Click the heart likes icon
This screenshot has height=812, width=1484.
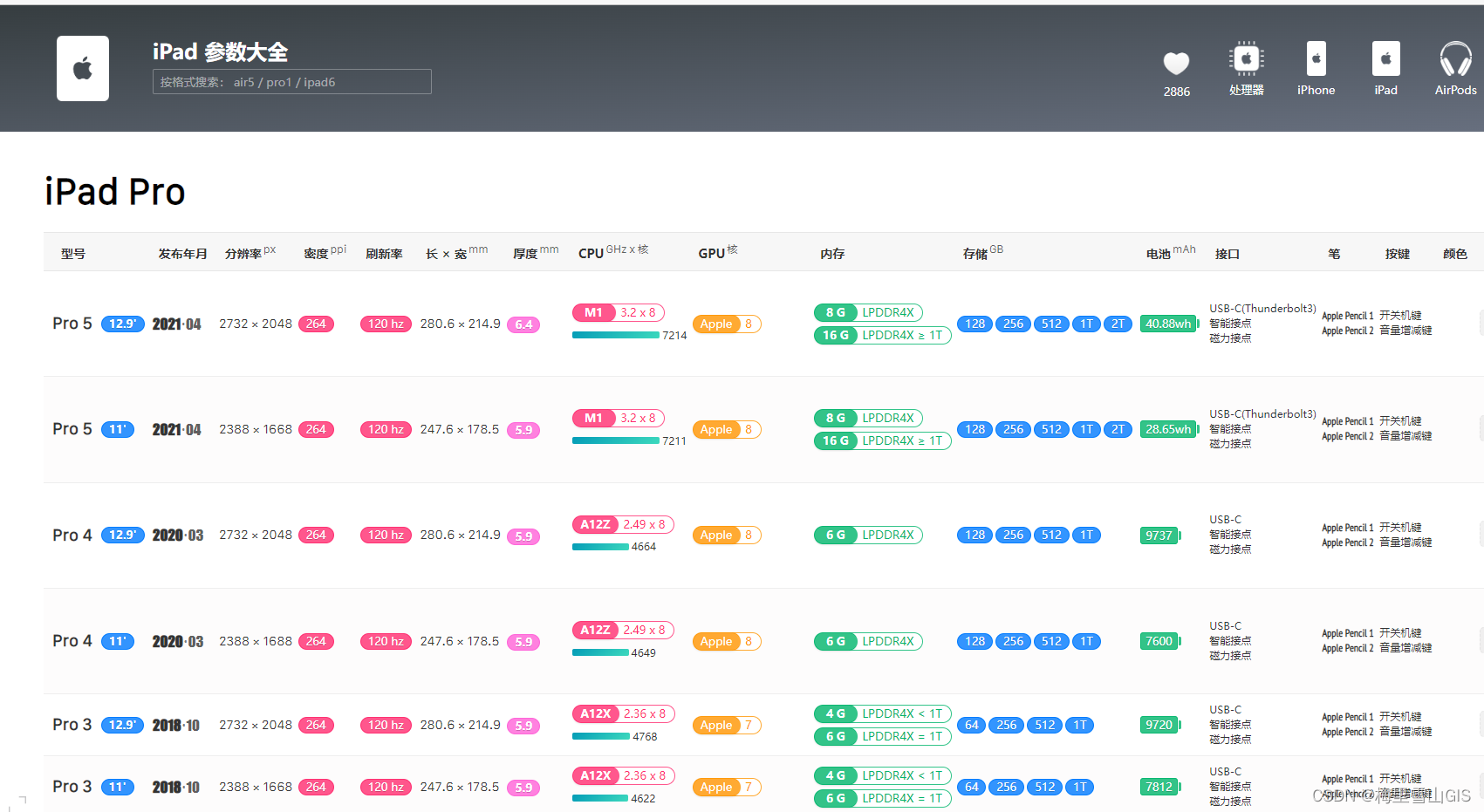point(1176,64)
